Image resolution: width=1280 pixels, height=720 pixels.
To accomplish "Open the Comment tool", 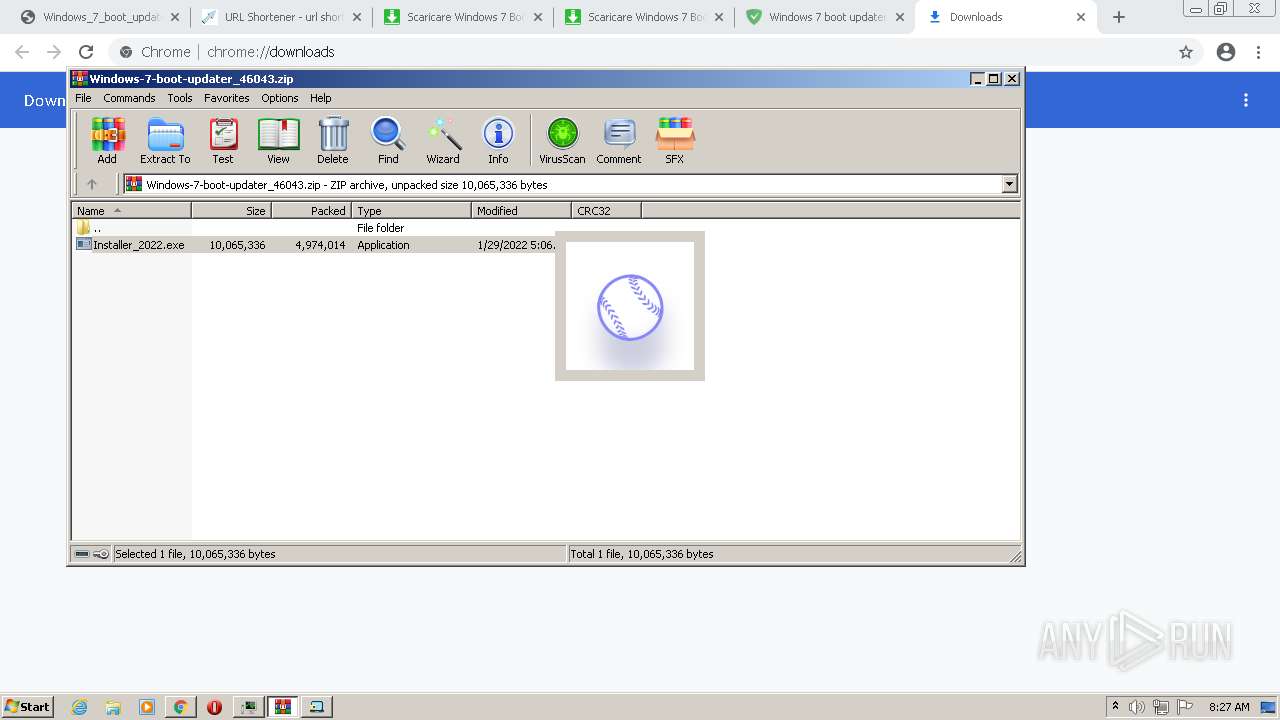I will pyautogui.click(x=619, y=140).
